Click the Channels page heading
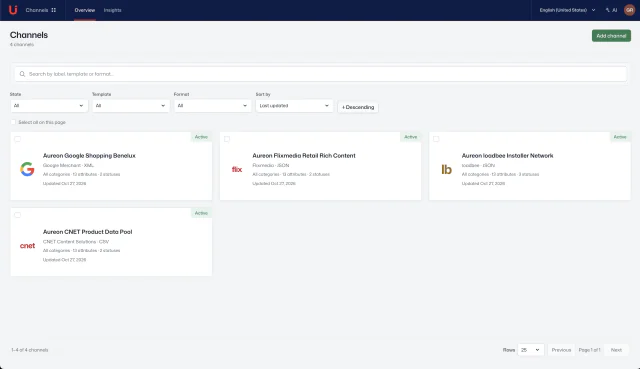 29,35
